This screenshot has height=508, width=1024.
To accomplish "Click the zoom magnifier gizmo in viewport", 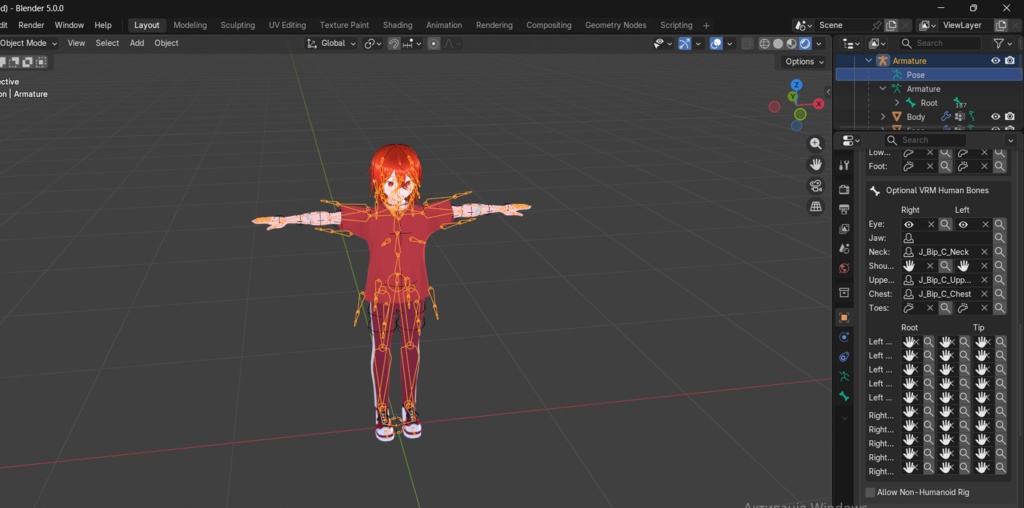I will point(816,144).
